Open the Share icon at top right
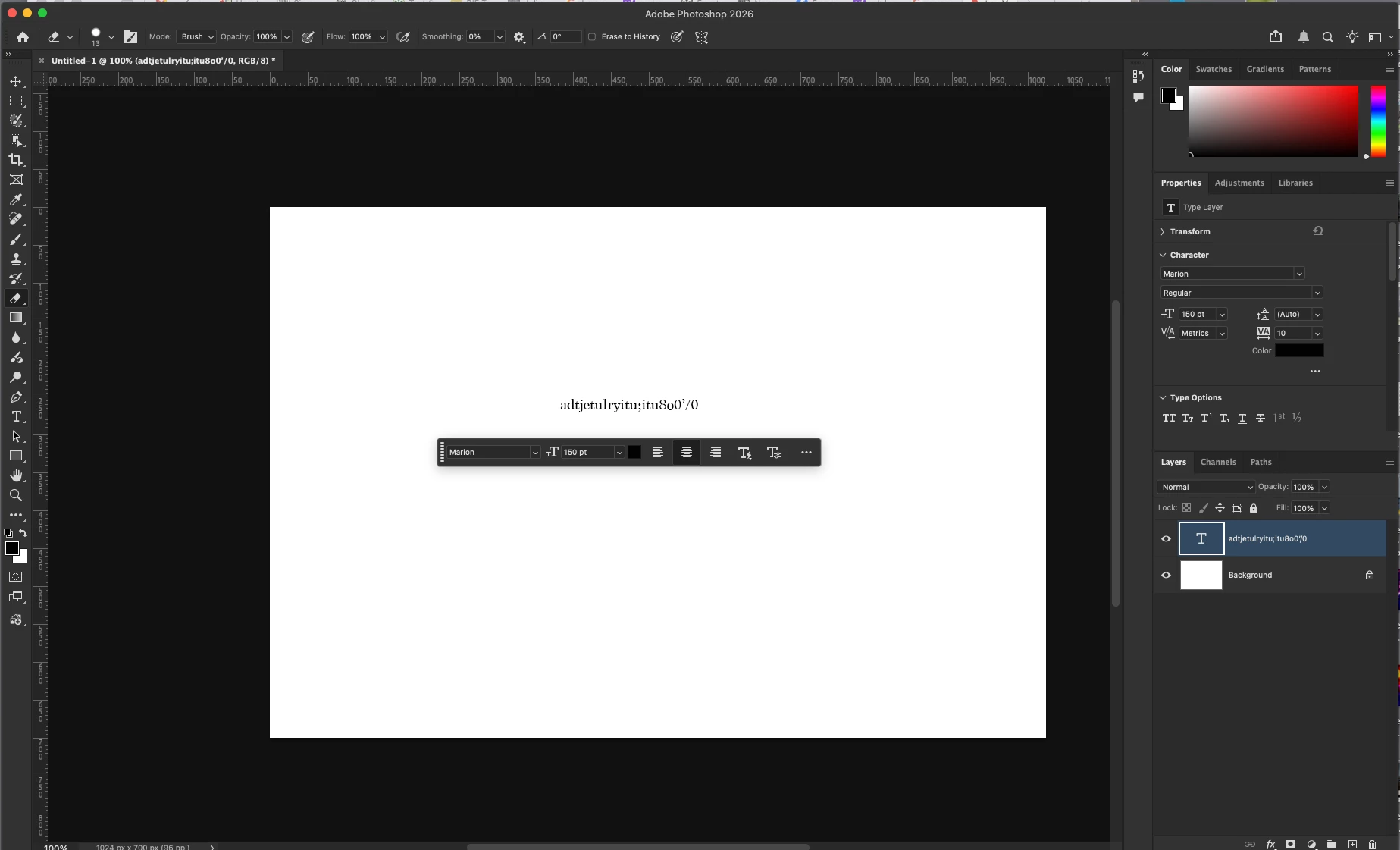 [x=1276, y=36]
